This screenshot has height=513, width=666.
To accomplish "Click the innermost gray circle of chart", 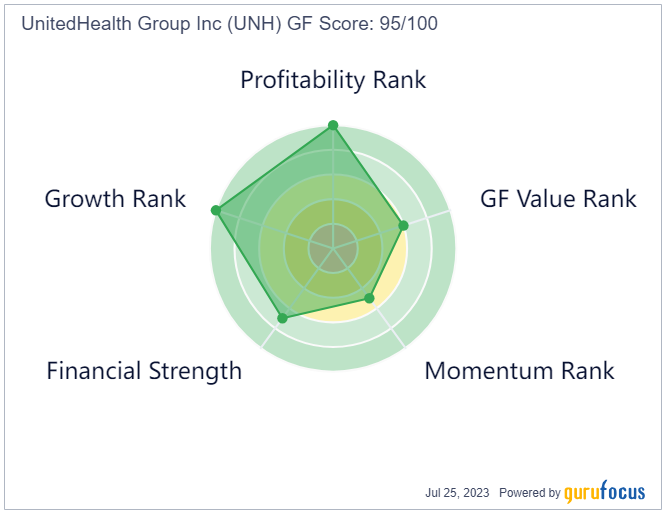I will [333, 248].
